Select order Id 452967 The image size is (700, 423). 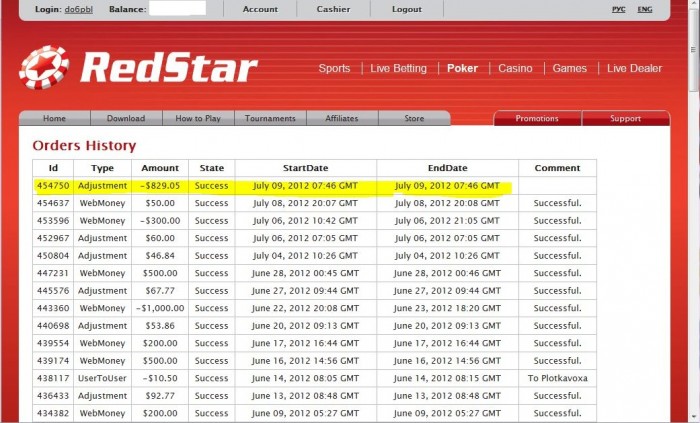(53, 238)
